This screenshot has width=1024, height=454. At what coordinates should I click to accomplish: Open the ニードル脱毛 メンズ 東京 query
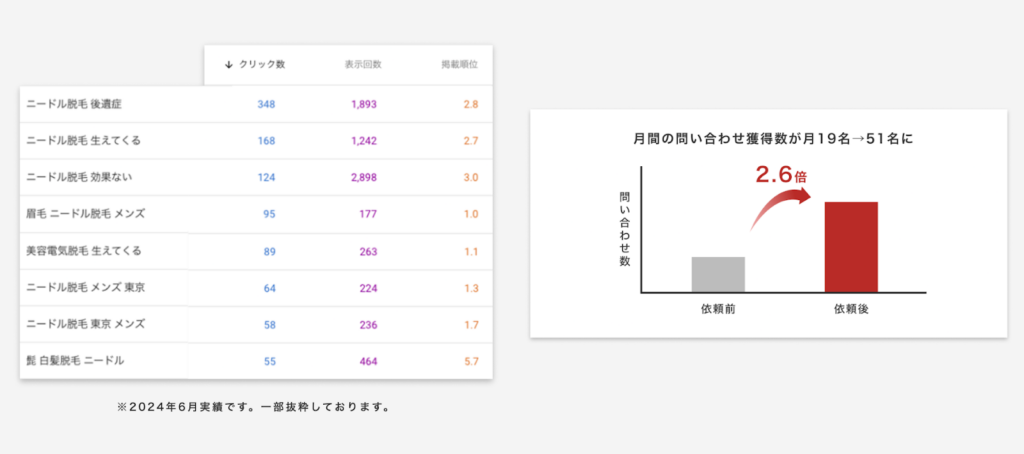tap(85, 288)
